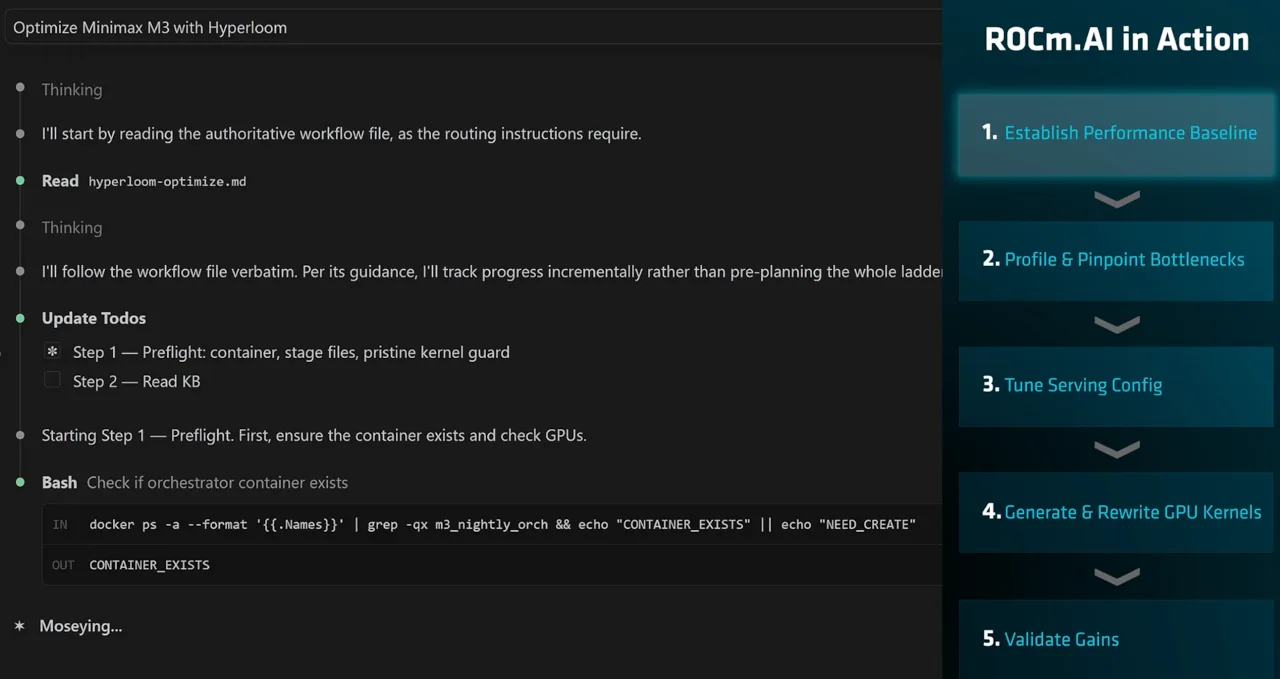Viewport: 1280px width, 679px height.
Task: Click the chevron arrow above Validate Gains step
Action: click(1117, 577)
